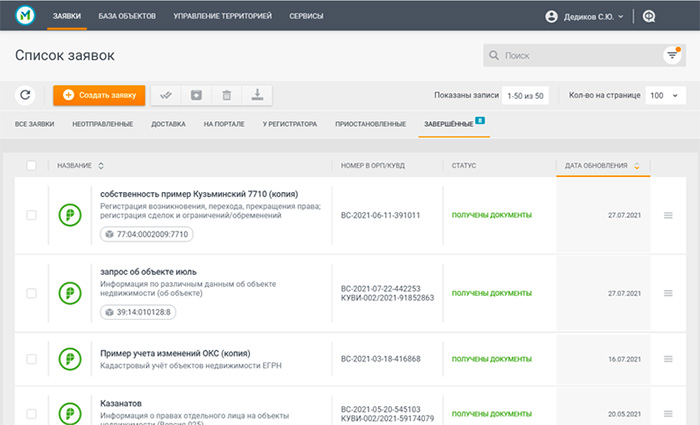Image resolution: width=700 pixels, height=425 pixels.
Task: Switch to ЗАВЕРШЁННЫЕ tab
Action: pos(449,124)
